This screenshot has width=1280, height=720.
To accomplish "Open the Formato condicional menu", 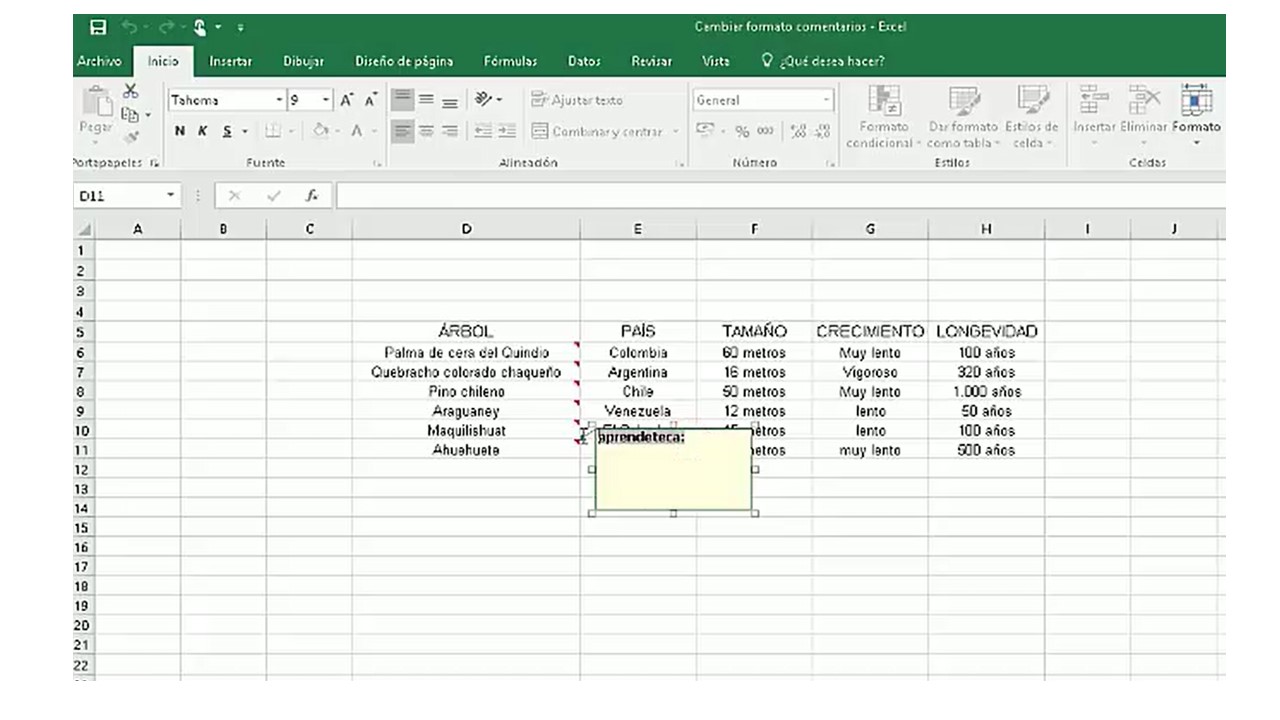I will (x=883, y=117).
